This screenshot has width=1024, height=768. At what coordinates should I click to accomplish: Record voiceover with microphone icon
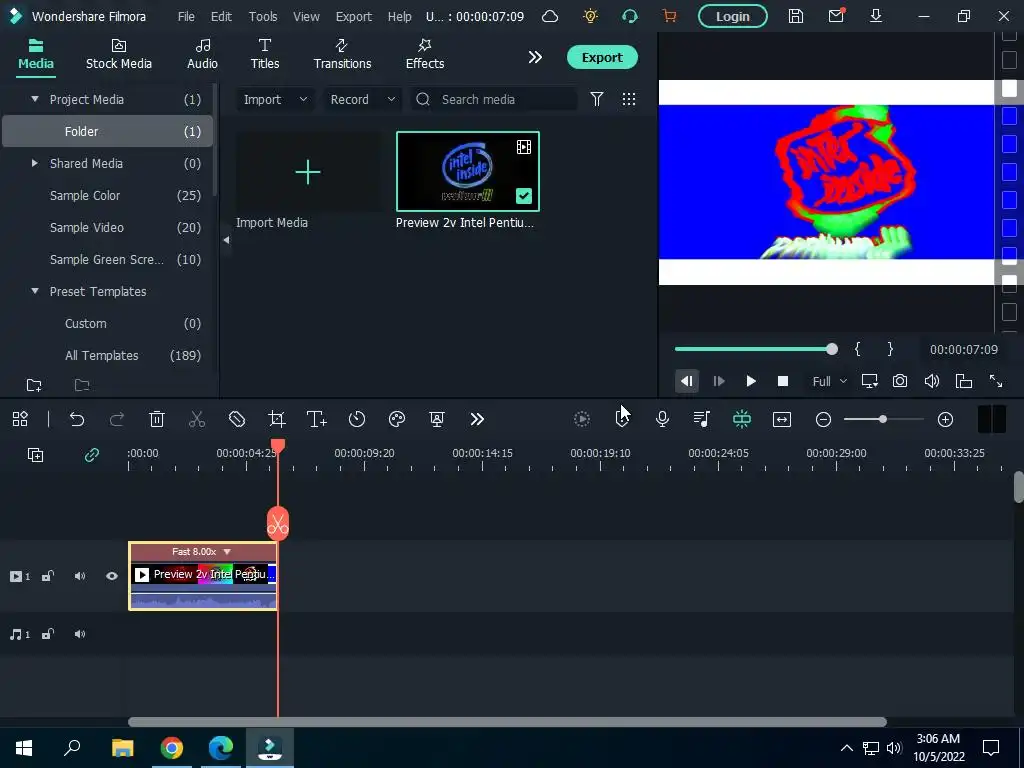(x=662, y=419)
